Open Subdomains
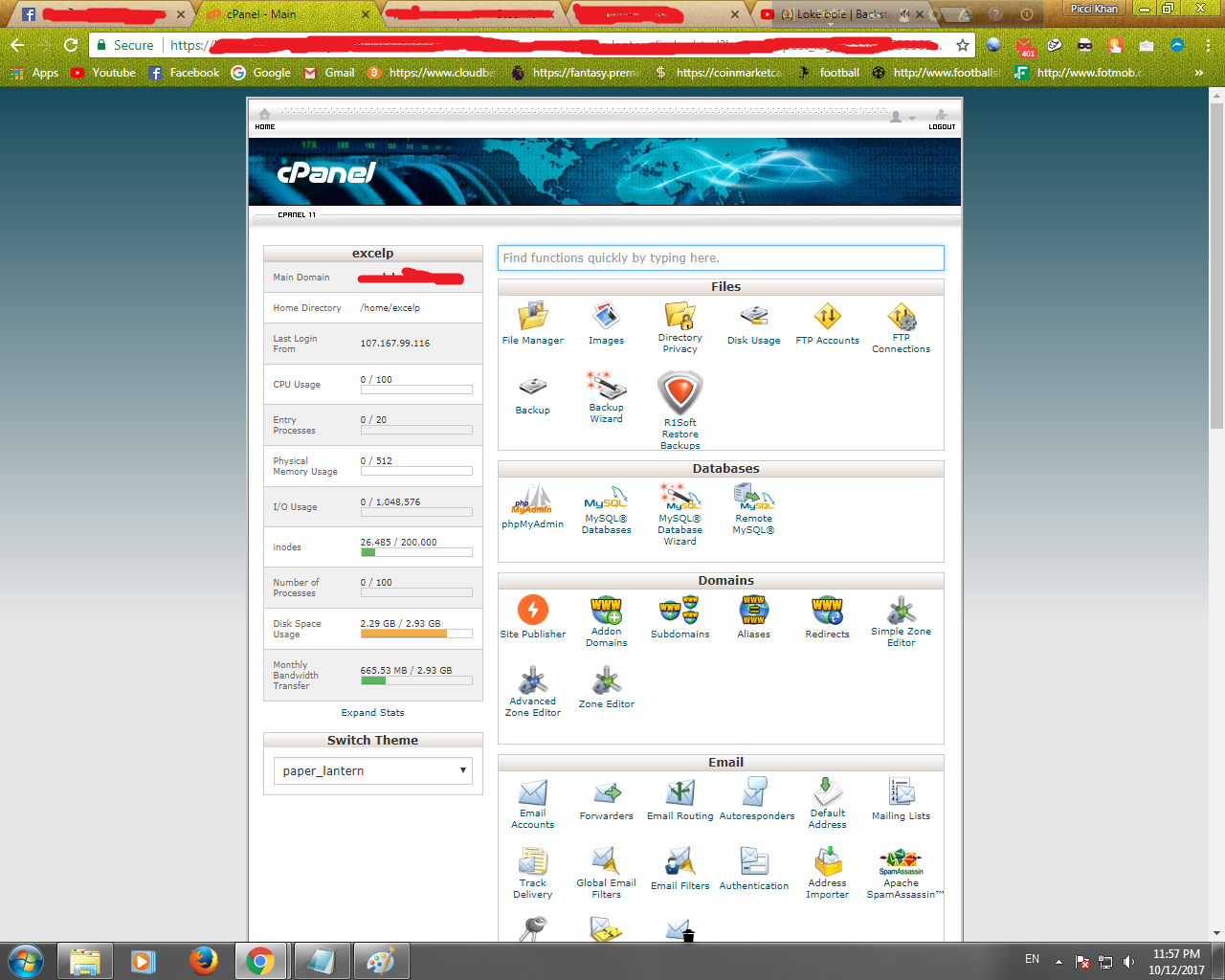This screenshot has width=1225, height=980. coord(679,617)
